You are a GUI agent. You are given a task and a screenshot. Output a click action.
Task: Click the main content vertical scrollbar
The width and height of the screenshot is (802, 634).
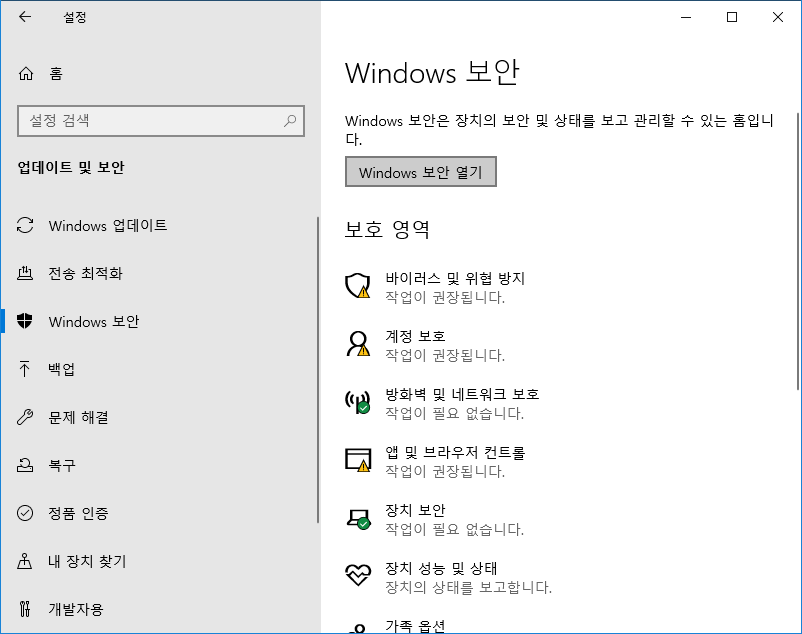(798, 252)
